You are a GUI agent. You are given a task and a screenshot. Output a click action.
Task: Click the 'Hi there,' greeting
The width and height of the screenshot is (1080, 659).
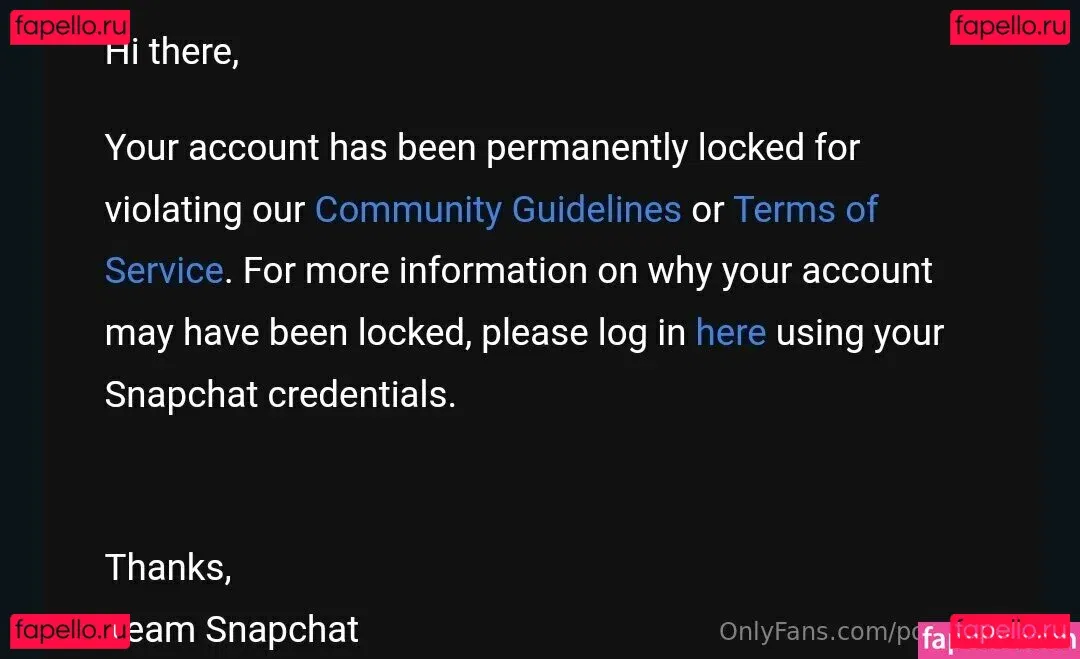coord(172,53)
